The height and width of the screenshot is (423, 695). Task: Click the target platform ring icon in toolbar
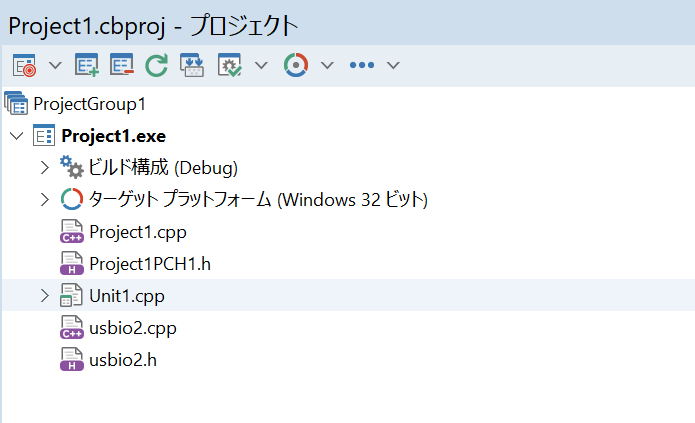coord(295,65)
